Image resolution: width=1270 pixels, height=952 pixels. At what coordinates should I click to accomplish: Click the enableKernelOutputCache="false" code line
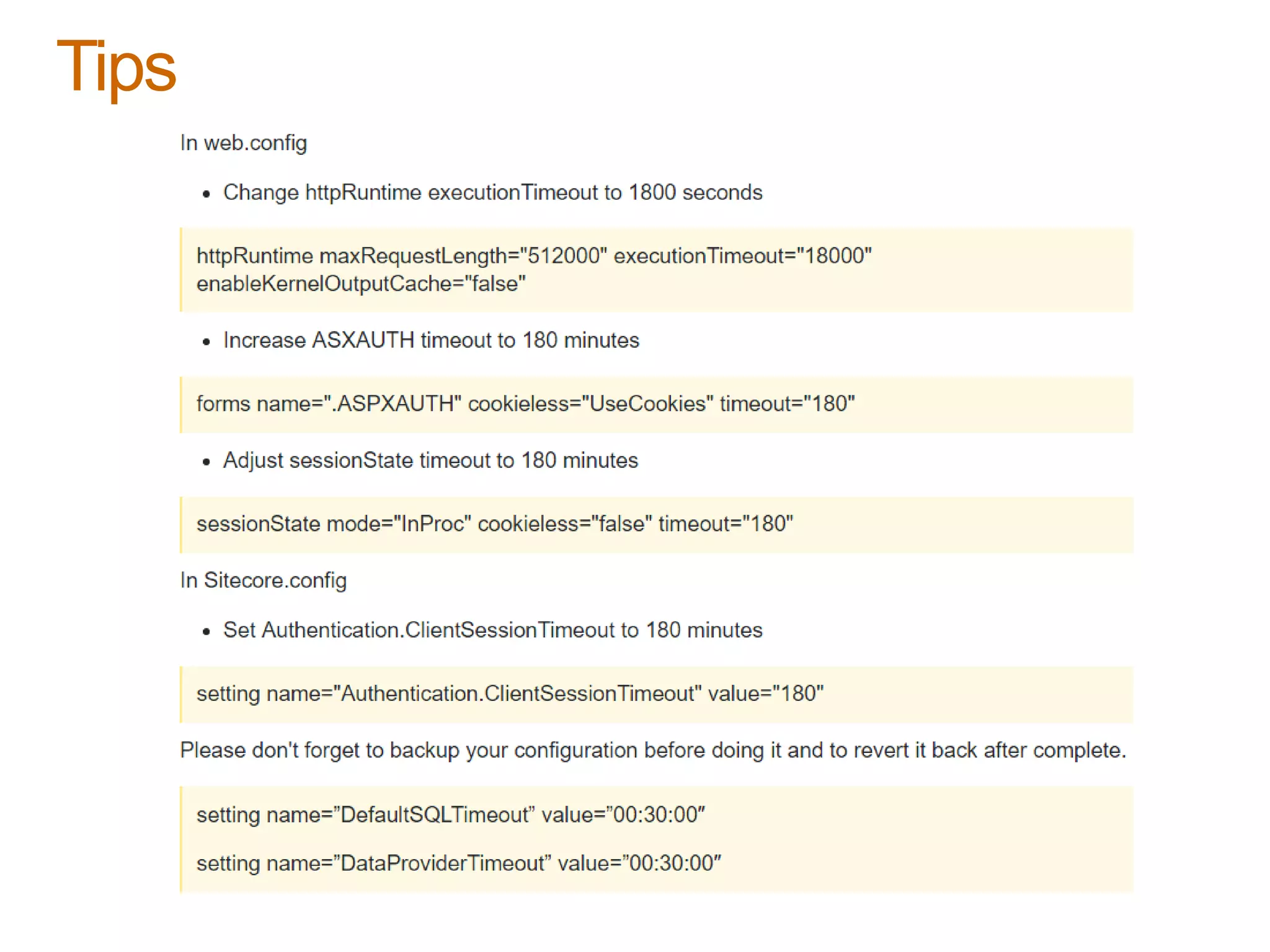point(362,284)
